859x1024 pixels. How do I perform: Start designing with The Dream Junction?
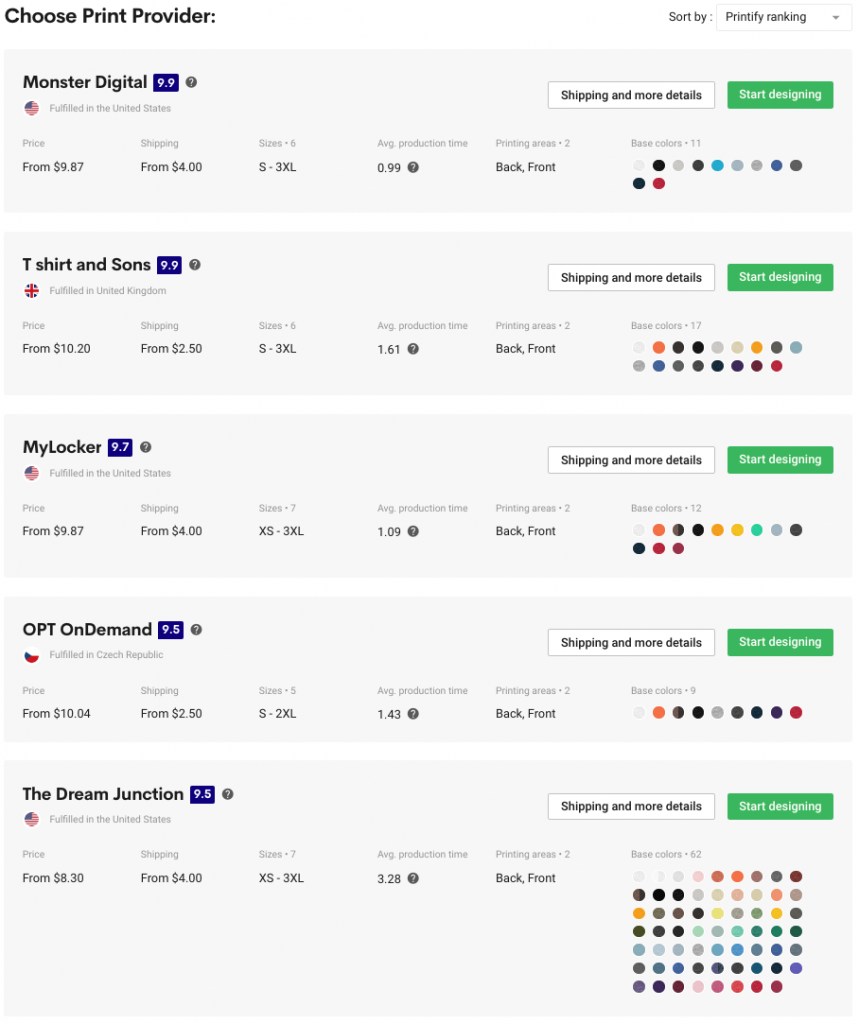pos(780,806)
